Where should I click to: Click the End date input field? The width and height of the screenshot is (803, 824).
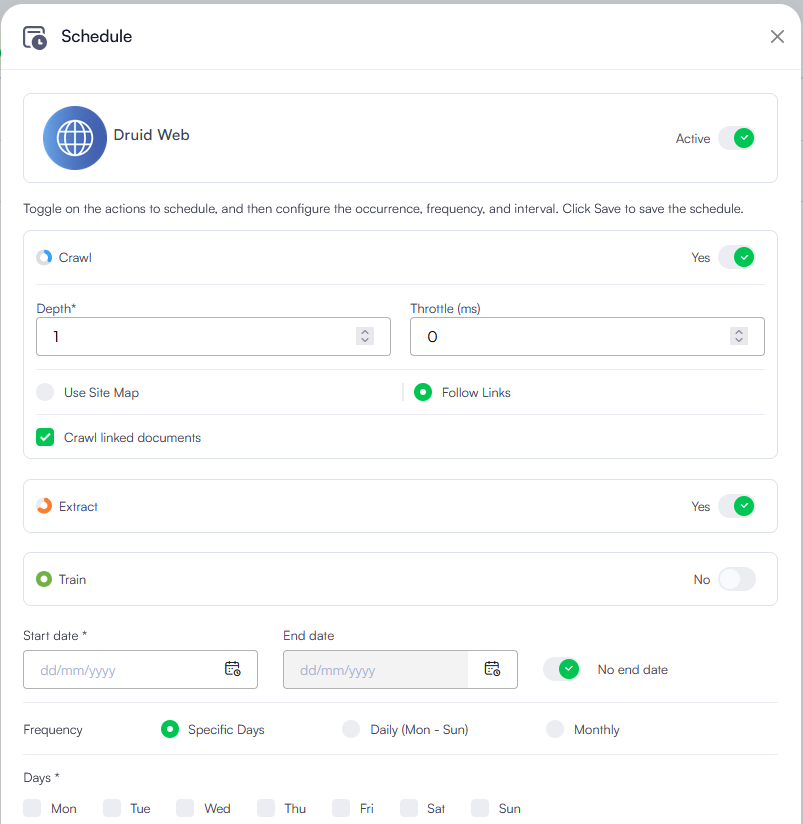[x=400, y=670]
